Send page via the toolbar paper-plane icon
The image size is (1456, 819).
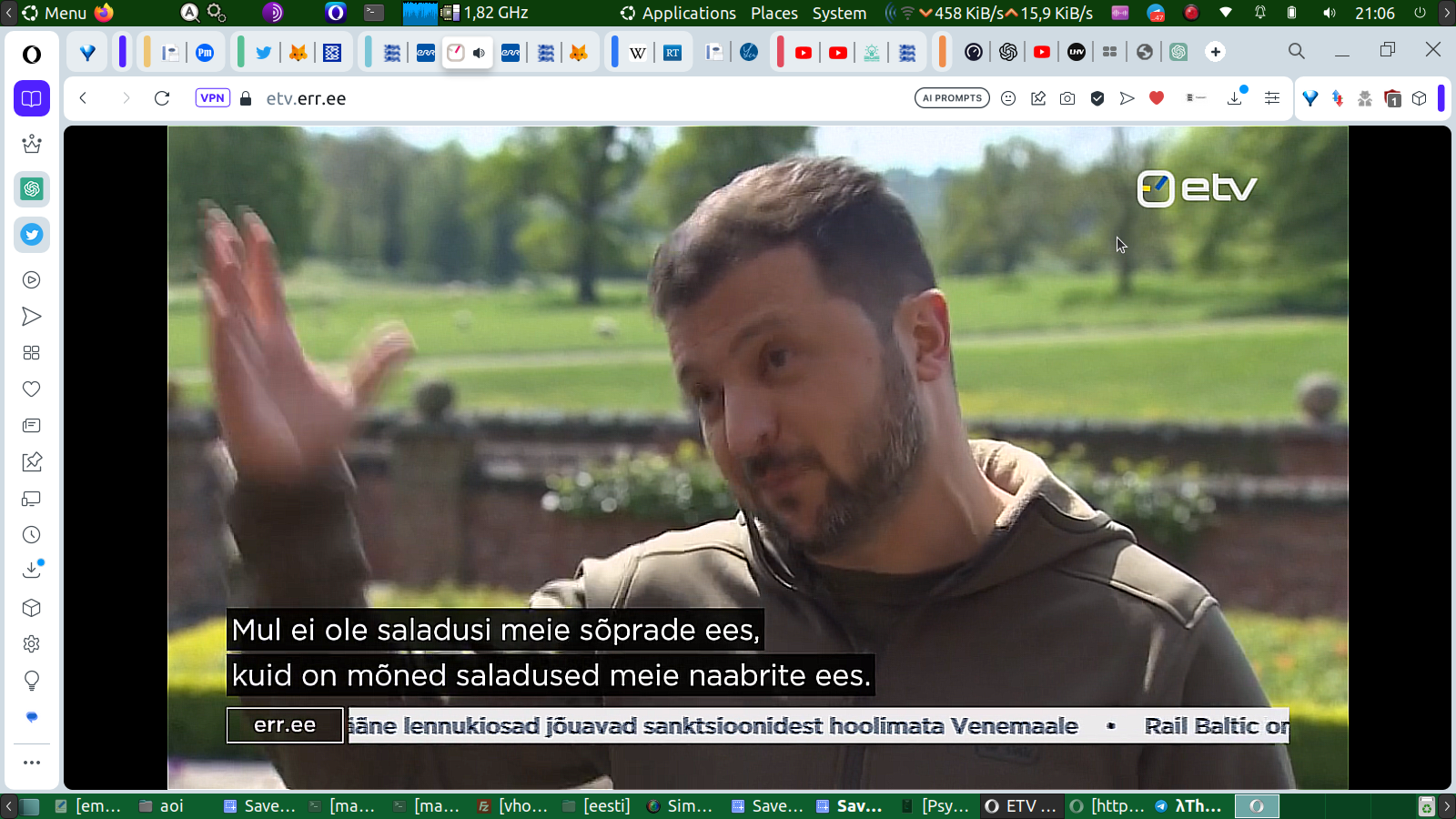tap(1127, 98)
